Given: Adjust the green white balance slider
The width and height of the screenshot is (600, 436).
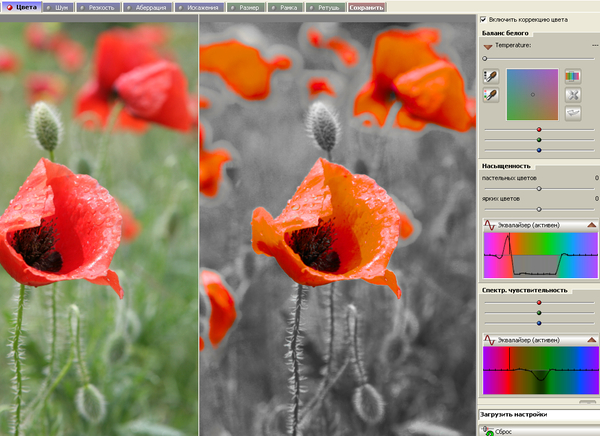Looking at the screenshot, I should pos(539,140).
